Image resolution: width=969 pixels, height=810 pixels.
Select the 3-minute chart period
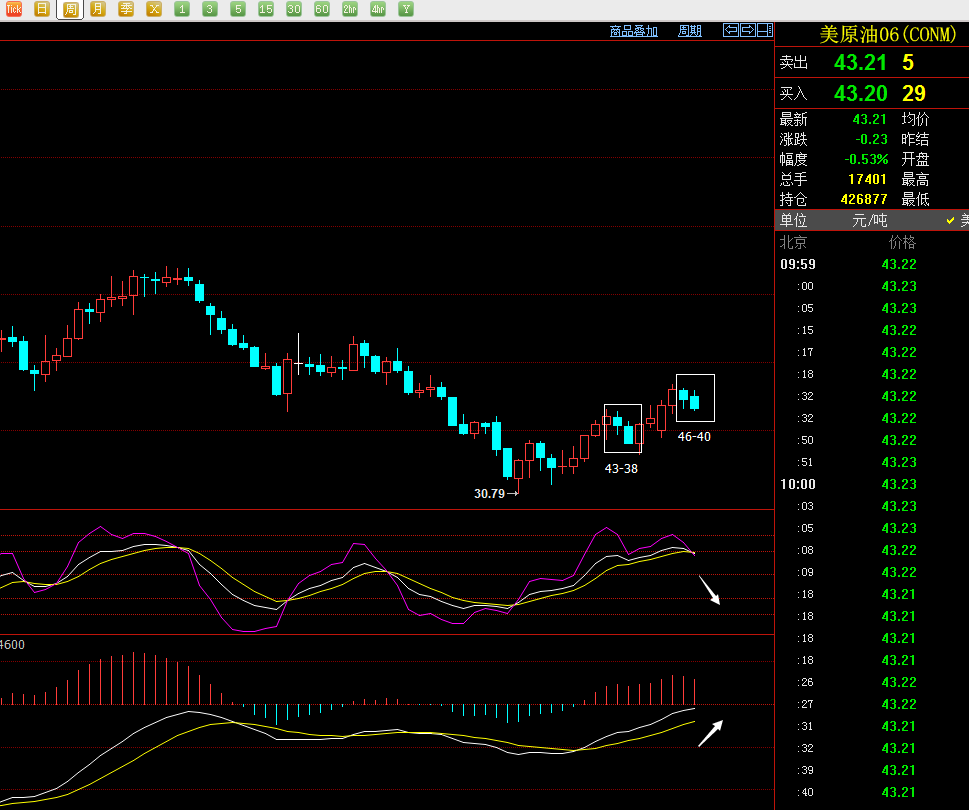(210, 9)
